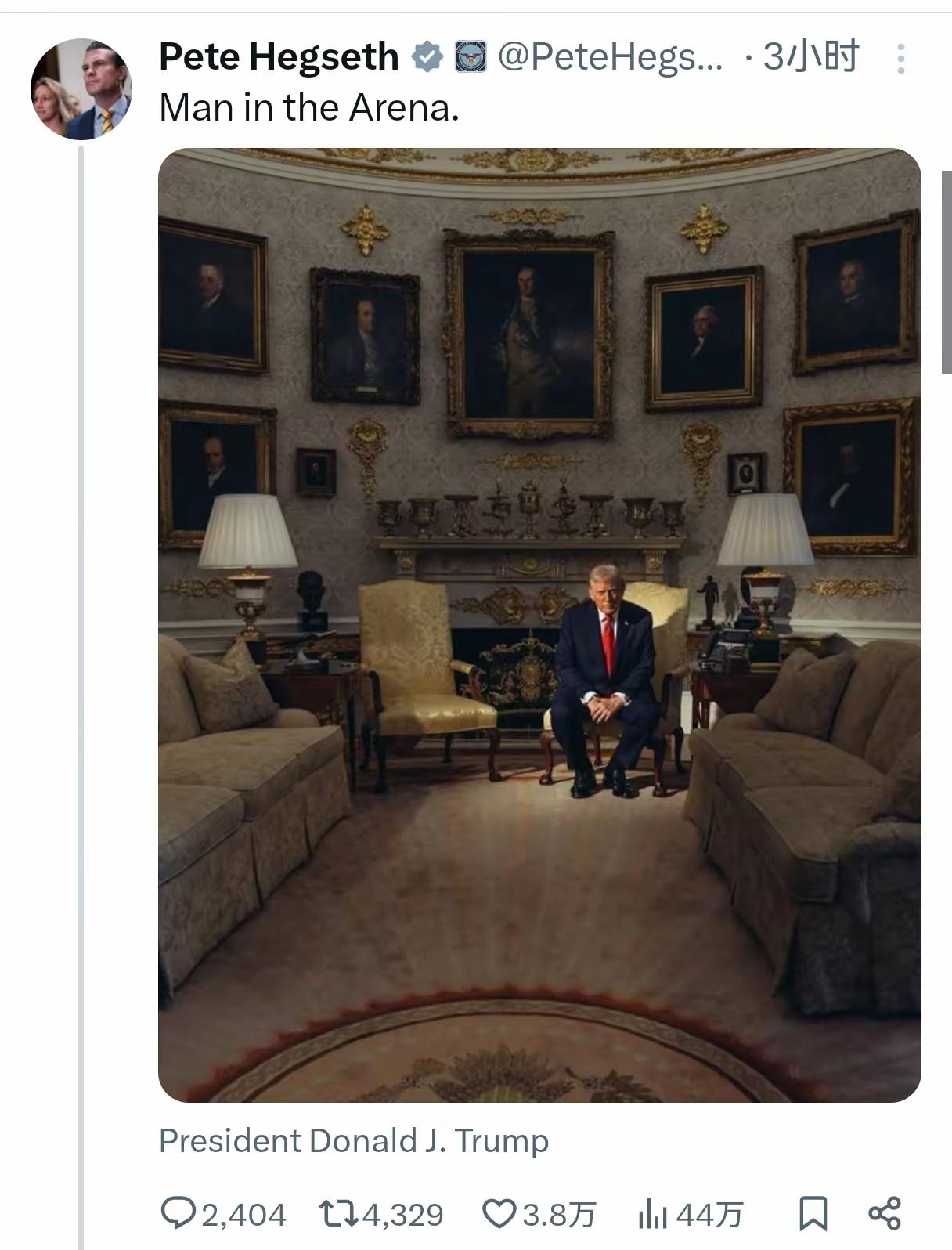
Task: Open the tweet's three-dot more menu
Action: tap(900, 59)
